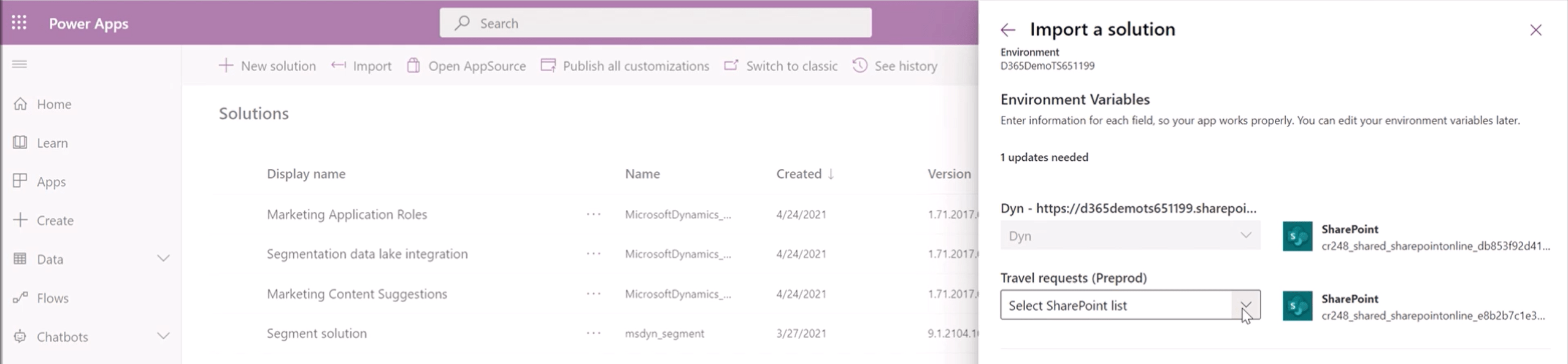Click SharePoint icon beside Dyn connection

click(1297, 236)
